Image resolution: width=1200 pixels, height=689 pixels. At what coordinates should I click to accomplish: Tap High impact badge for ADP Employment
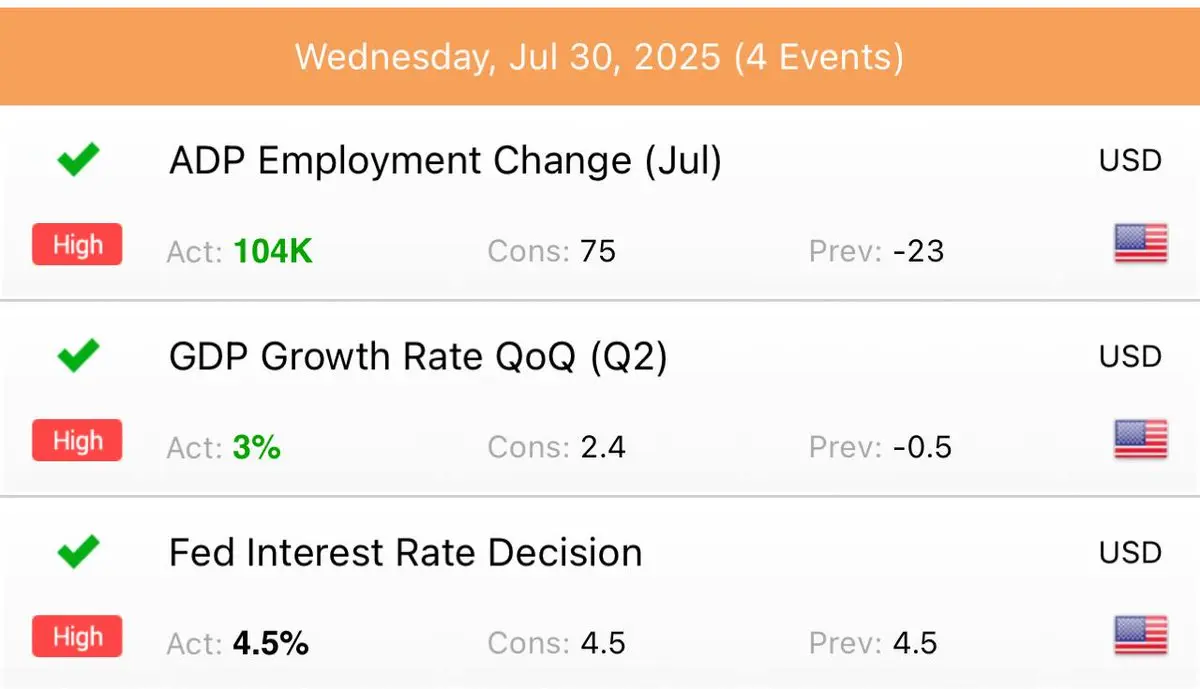[77, 245]
